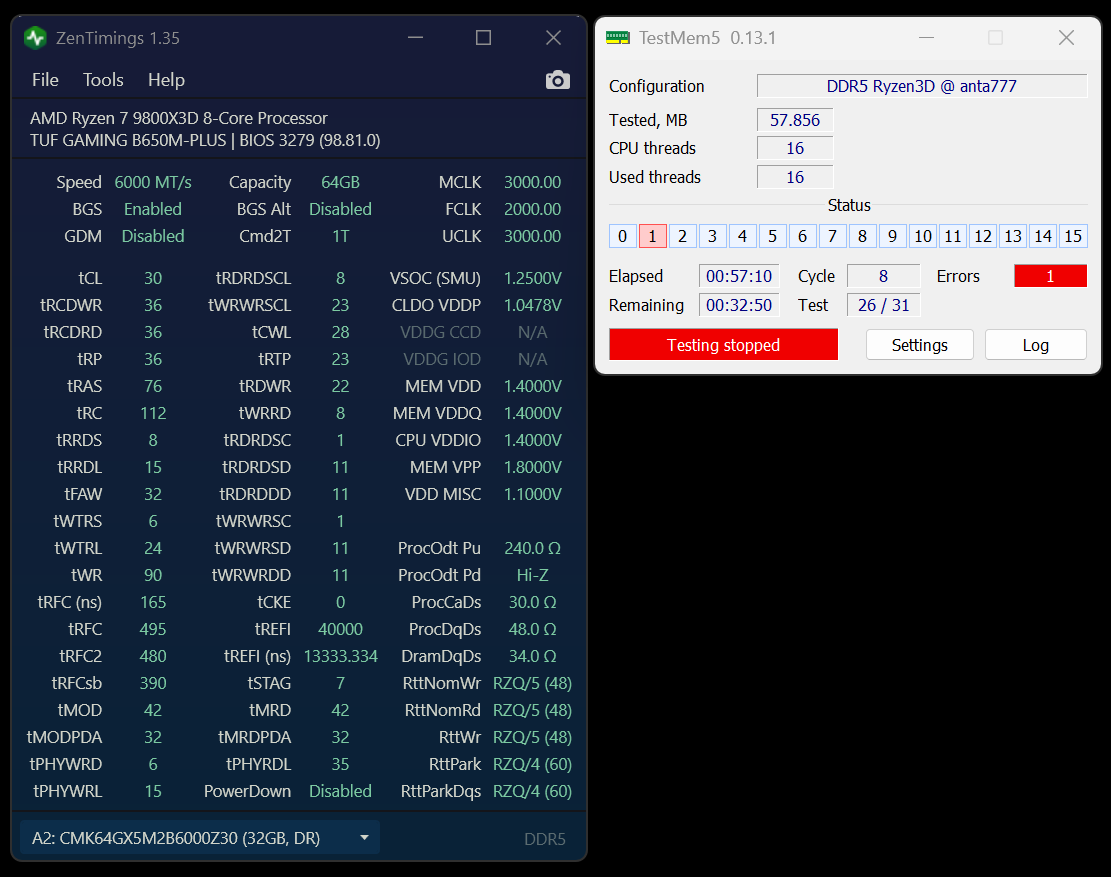Click the ZenTimings camera screenshot icon

558,80
